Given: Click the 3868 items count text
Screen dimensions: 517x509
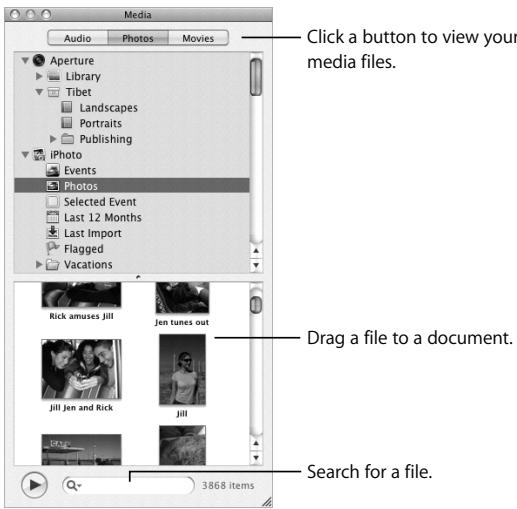Looking at the screenshot, I should tap(228, 485).
